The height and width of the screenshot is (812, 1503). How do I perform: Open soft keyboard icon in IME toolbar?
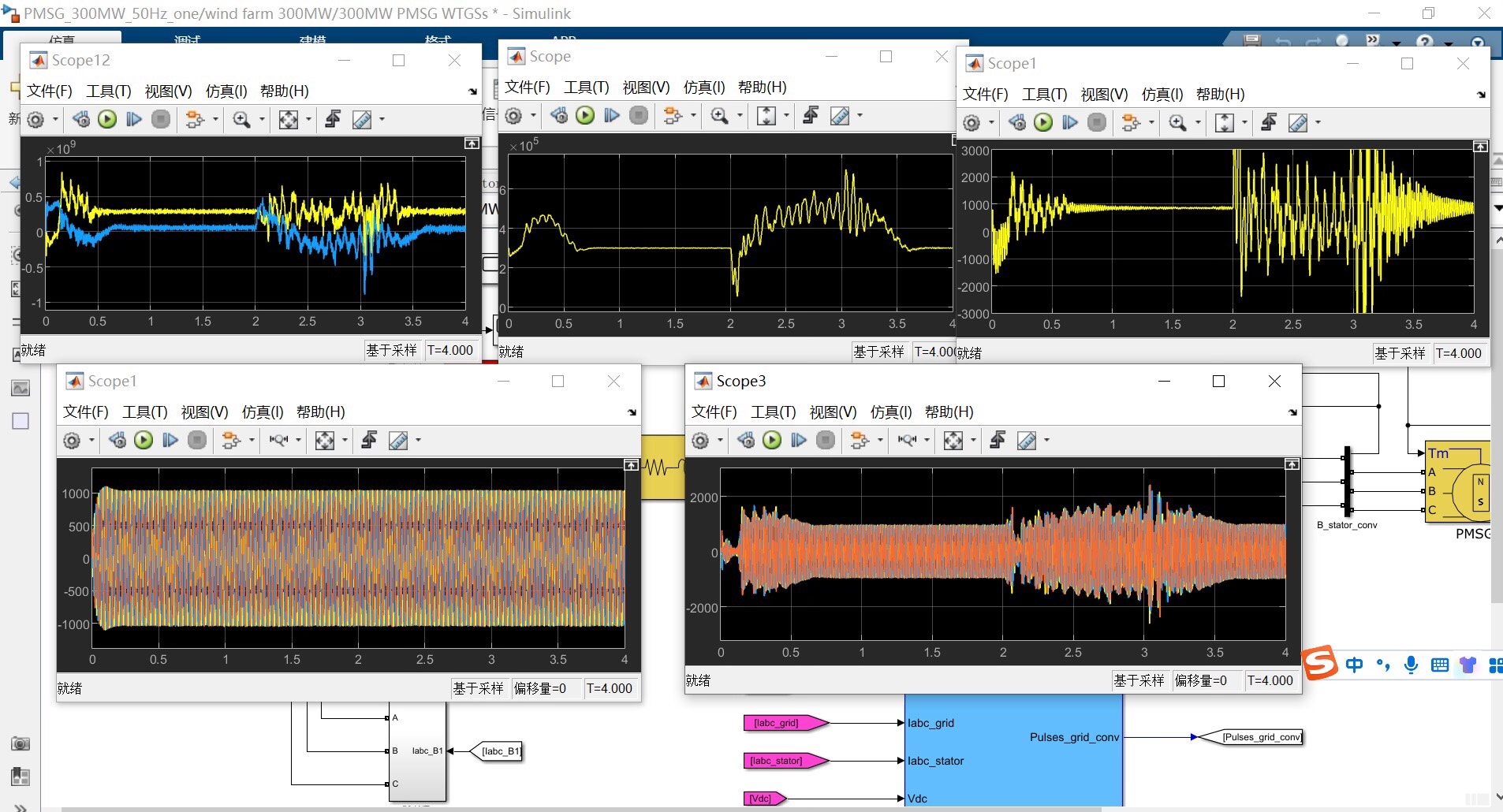coord(1439,665)
